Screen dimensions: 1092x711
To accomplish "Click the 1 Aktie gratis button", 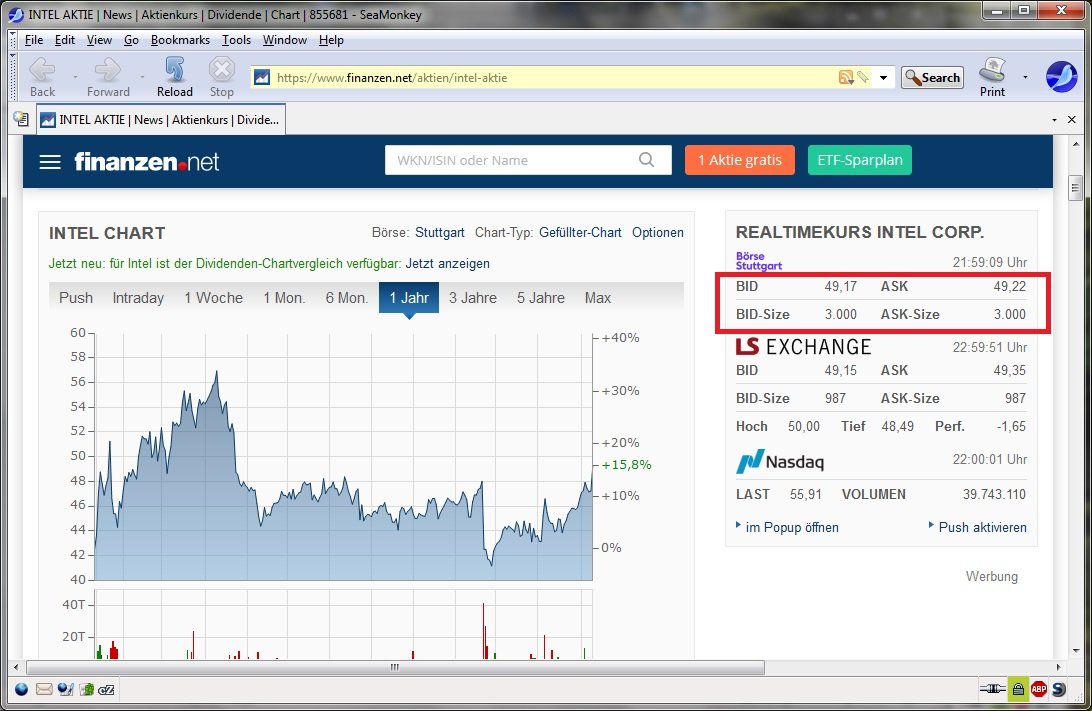I will [x=740, y=160].
